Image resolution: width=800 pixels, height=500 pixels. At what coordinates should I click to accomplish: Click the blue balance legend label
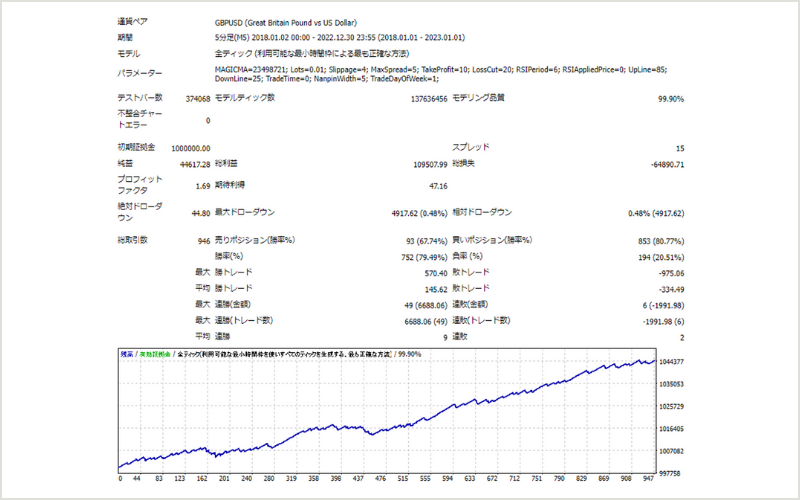(x=127, y=354)
